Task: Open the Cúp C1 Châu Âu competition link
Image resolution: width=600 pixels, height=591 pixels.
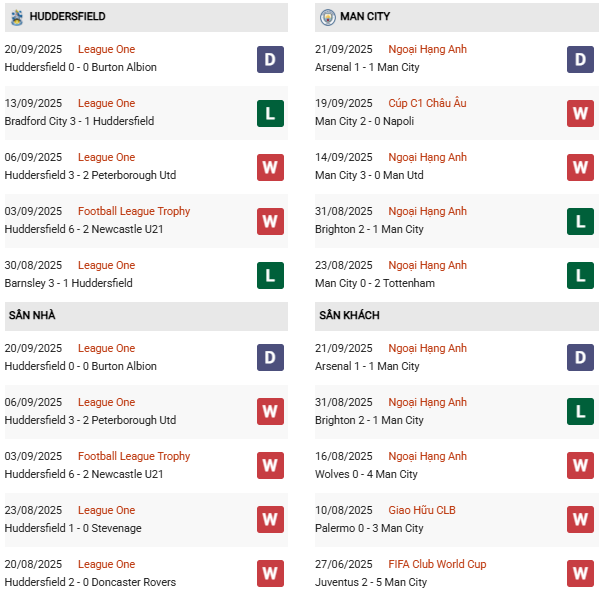Action: [427, 103]
